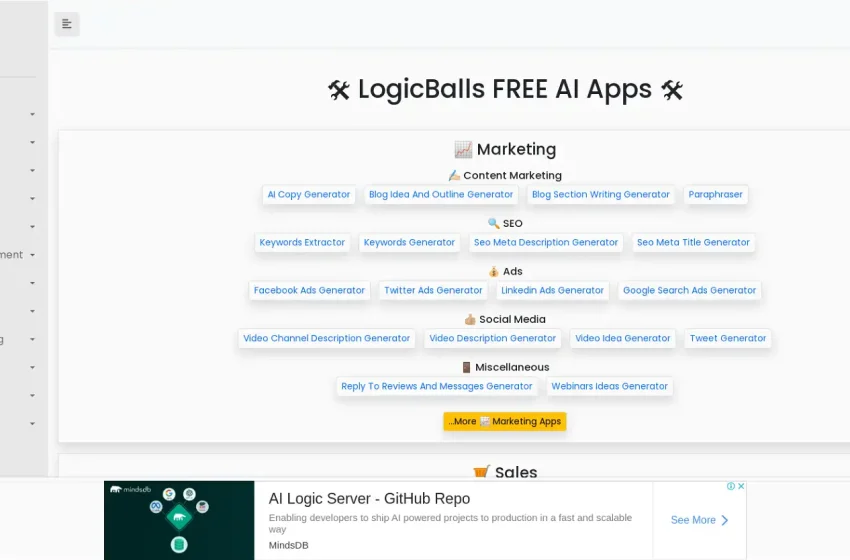
Task: Click the Content Marketing subheading
Action: pos(505,176)
